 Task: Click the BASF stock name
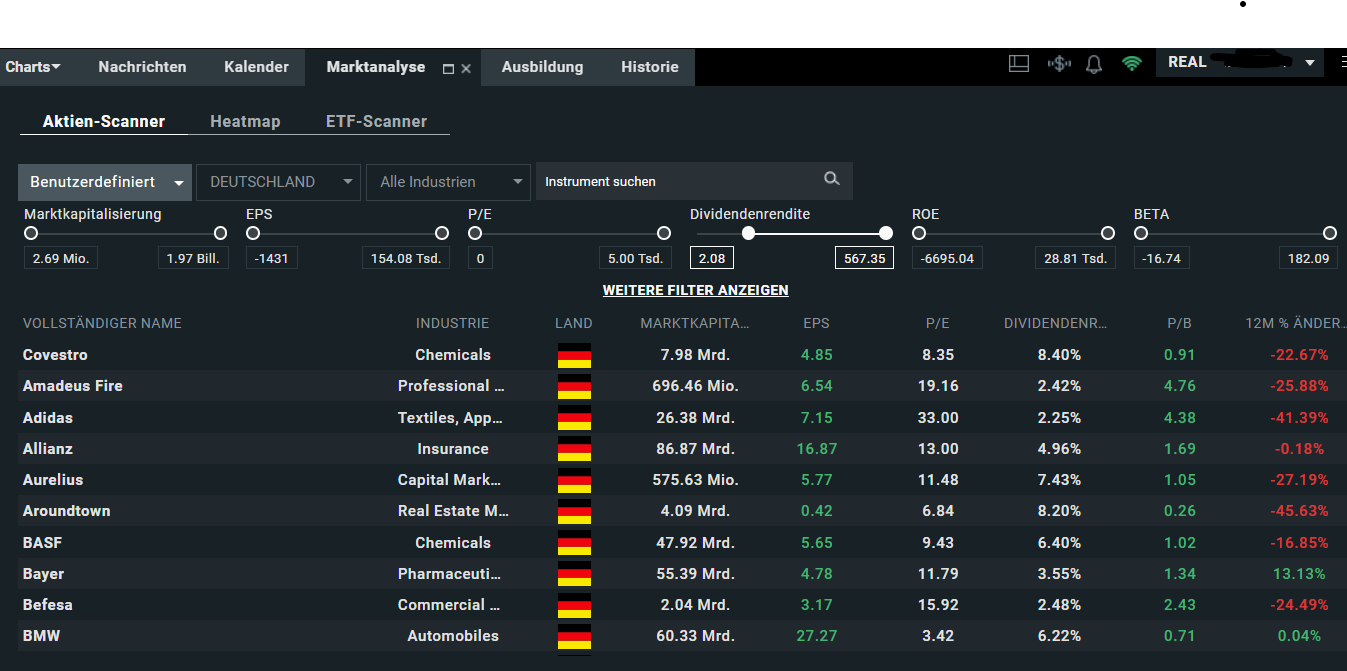coord(43,543)
